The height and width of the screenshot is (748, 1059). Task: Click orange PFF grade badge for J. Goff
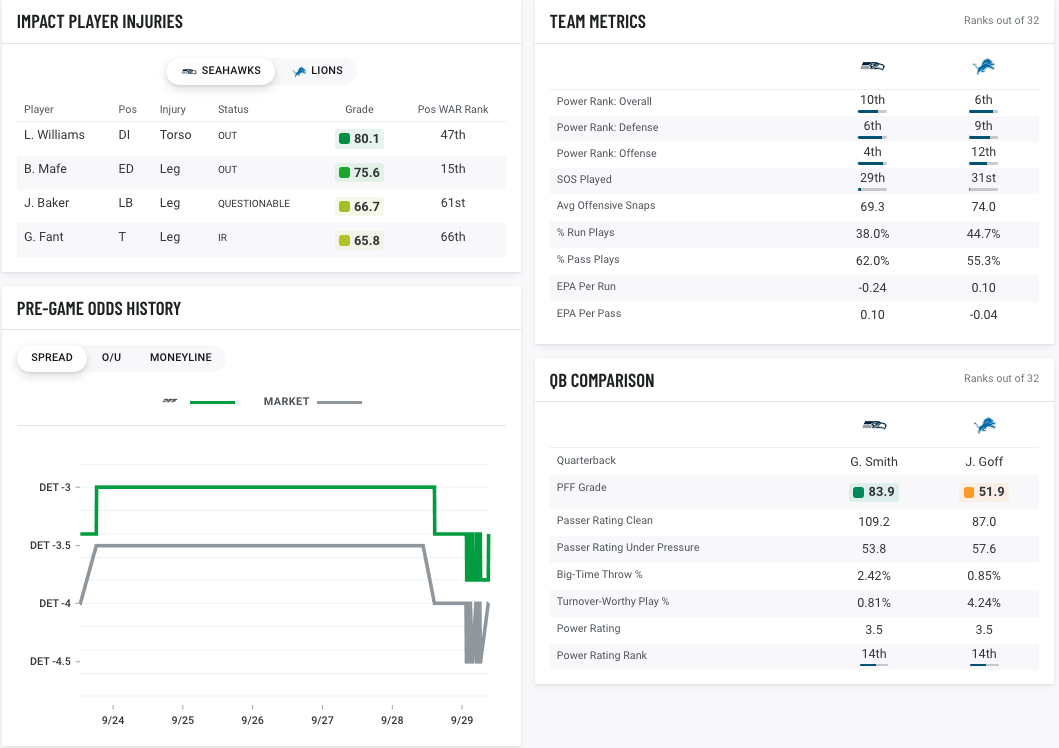983,492
